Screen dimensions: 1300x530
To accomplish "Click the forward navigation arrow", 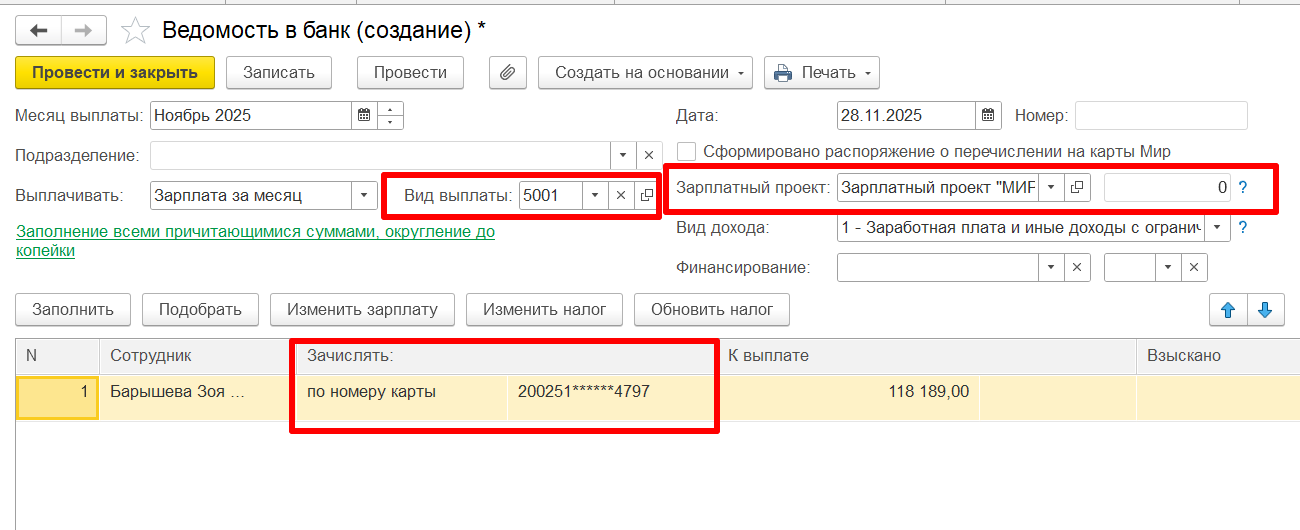I will pyautogui.click(x=84, y=31).
